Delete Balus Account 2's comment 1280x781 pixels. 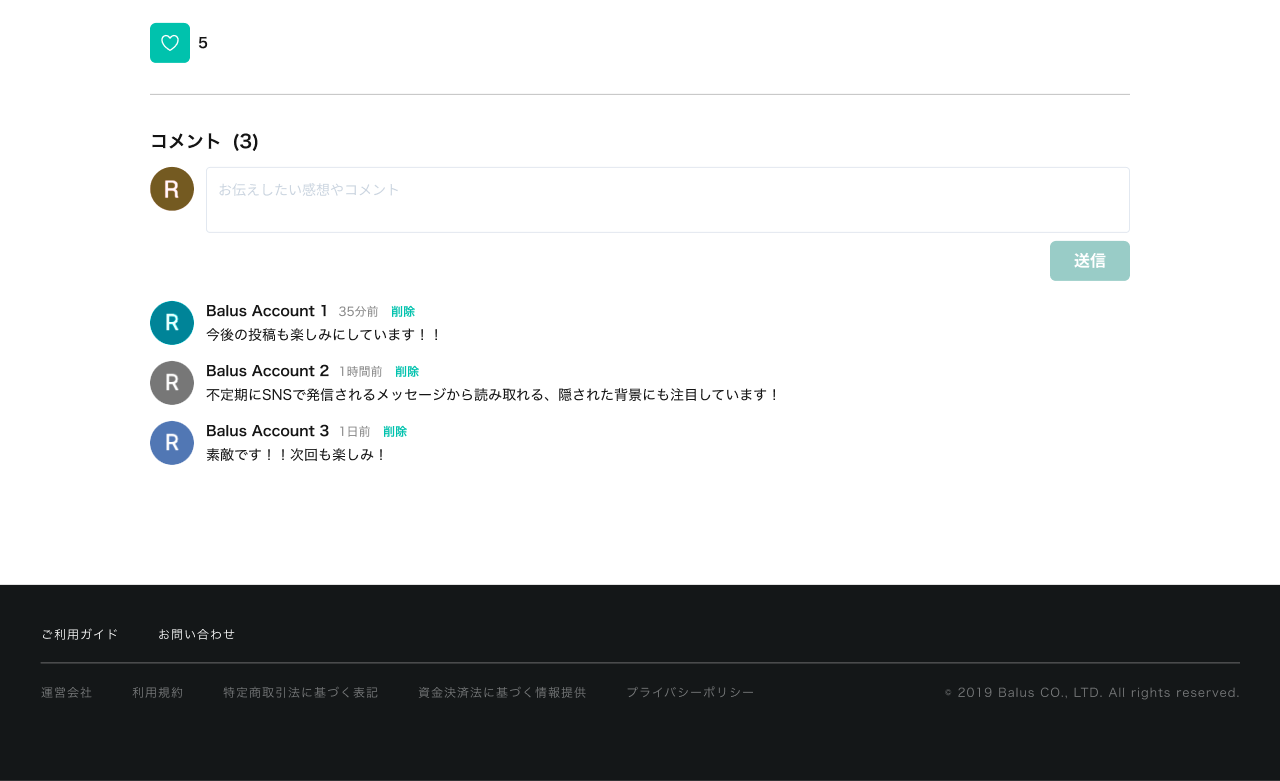click(407, 372)
